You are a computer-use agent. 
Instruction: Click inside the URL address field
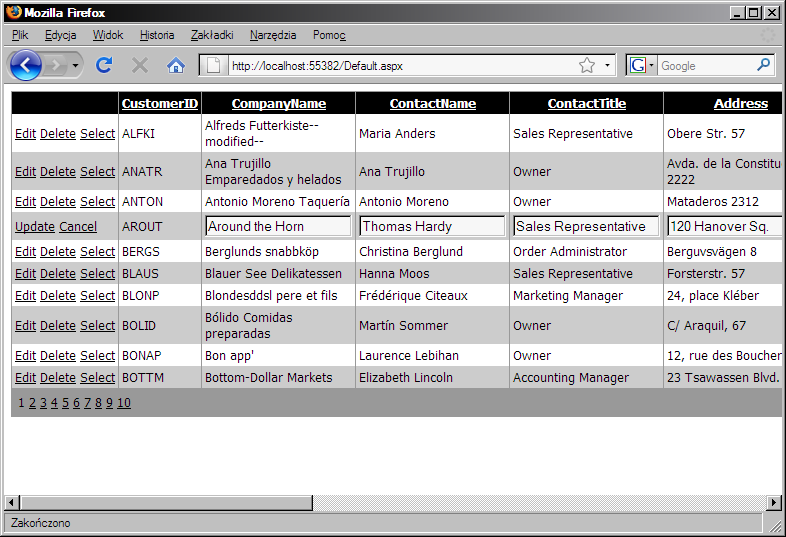click(401, 66)
